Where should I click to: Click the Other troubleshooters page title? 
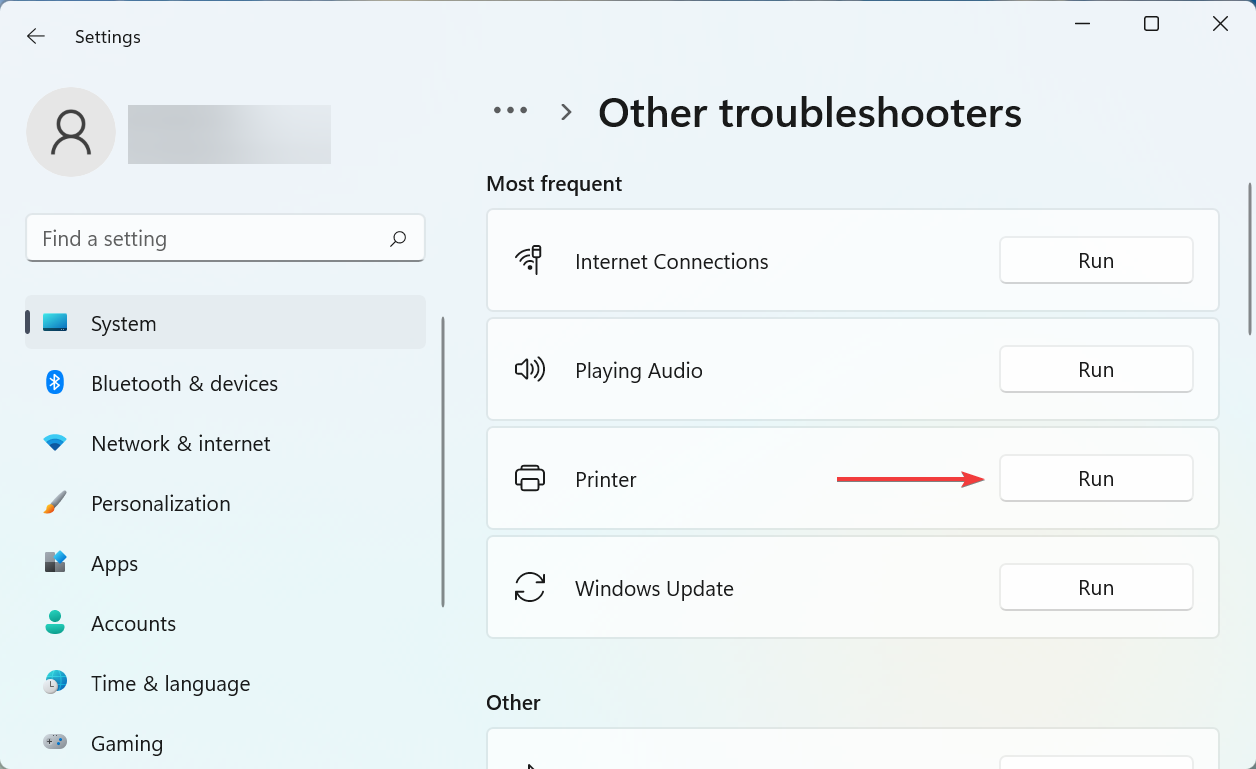tap(810, 112)
